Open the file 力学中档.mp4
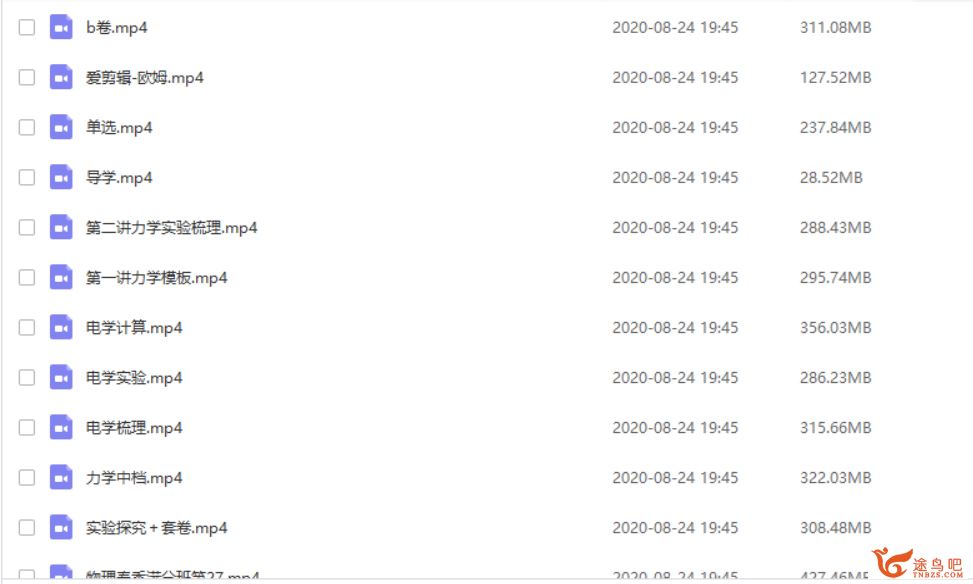Image resolution: width=973 pixels, height=584 pixels. pos(134,478)
